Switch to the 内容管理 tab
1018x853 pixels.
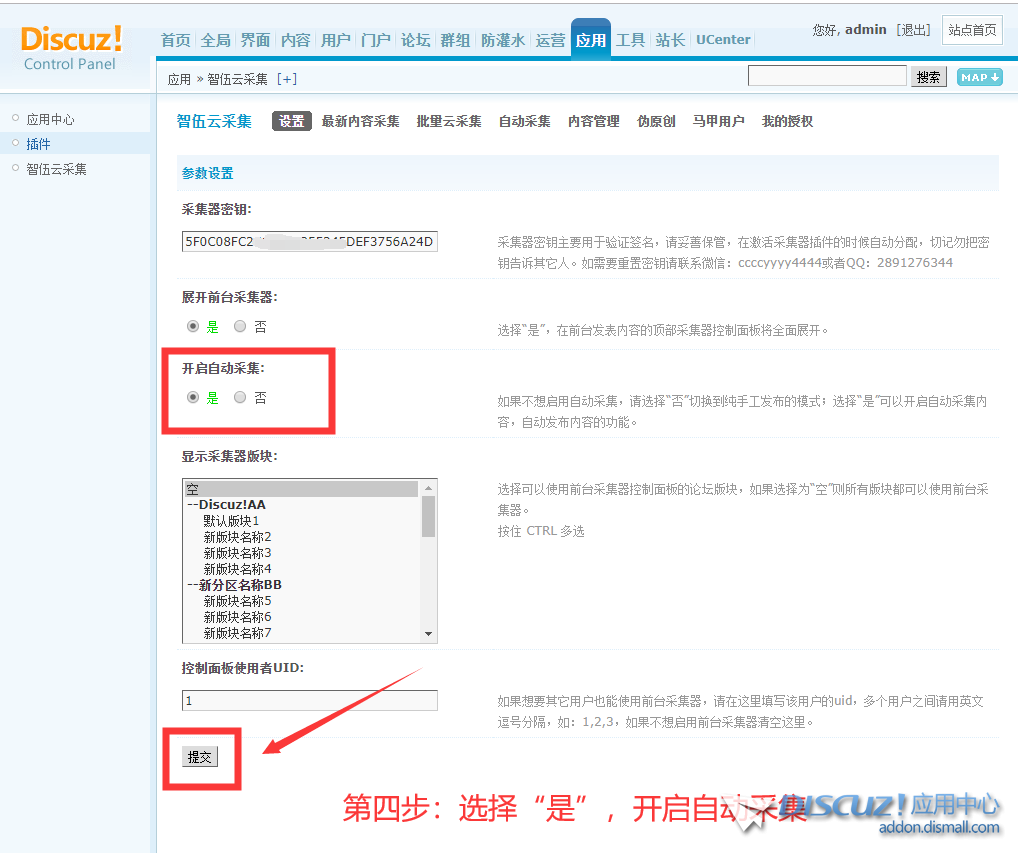pos(594,121)
